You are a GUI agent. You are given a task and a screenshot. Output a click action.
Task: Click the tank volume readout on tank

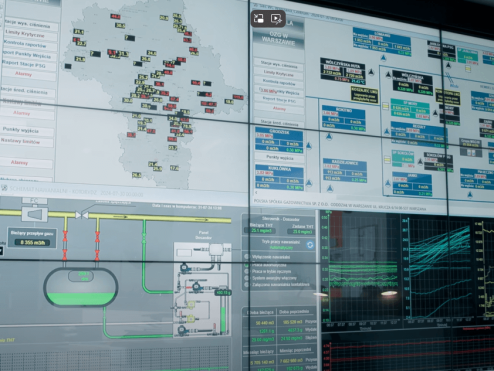(81, 276)
